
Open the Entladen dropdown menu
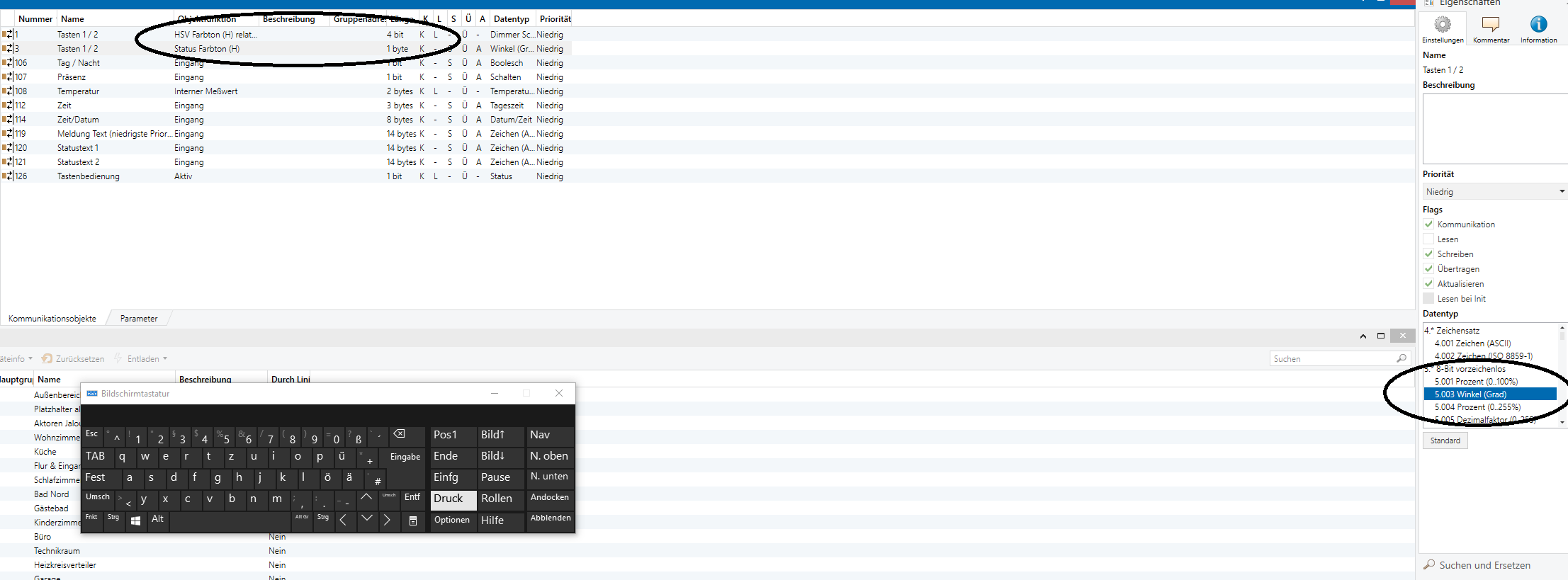142,359
